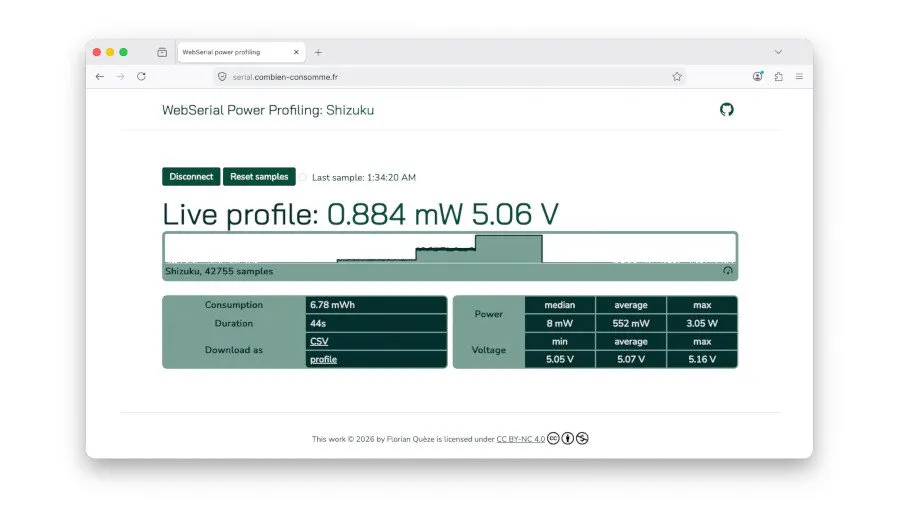Click the Creative Commons CC icon
This screenshot has height=506, width=899.
pyautogui.click(x=553, y=438)
